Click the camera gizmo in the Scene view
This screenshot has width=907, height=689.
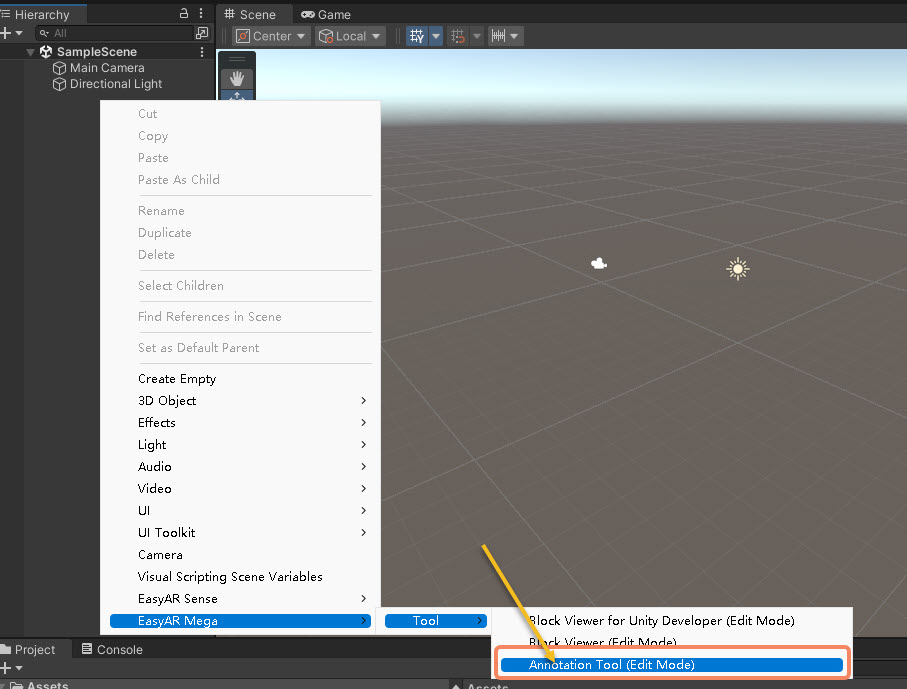click(599, 264)
